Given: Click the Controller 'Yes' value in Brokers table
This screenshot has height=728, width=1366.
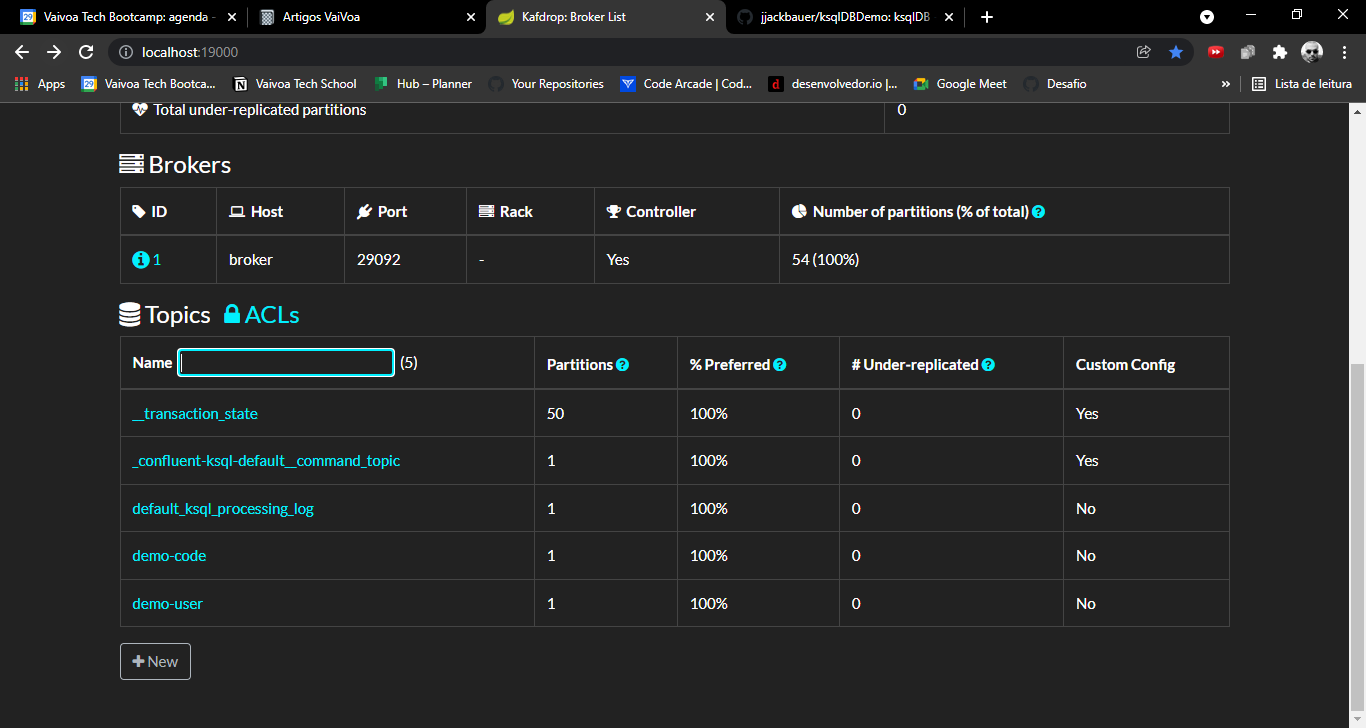Looking at the screenshot, I should coord(618,260).
